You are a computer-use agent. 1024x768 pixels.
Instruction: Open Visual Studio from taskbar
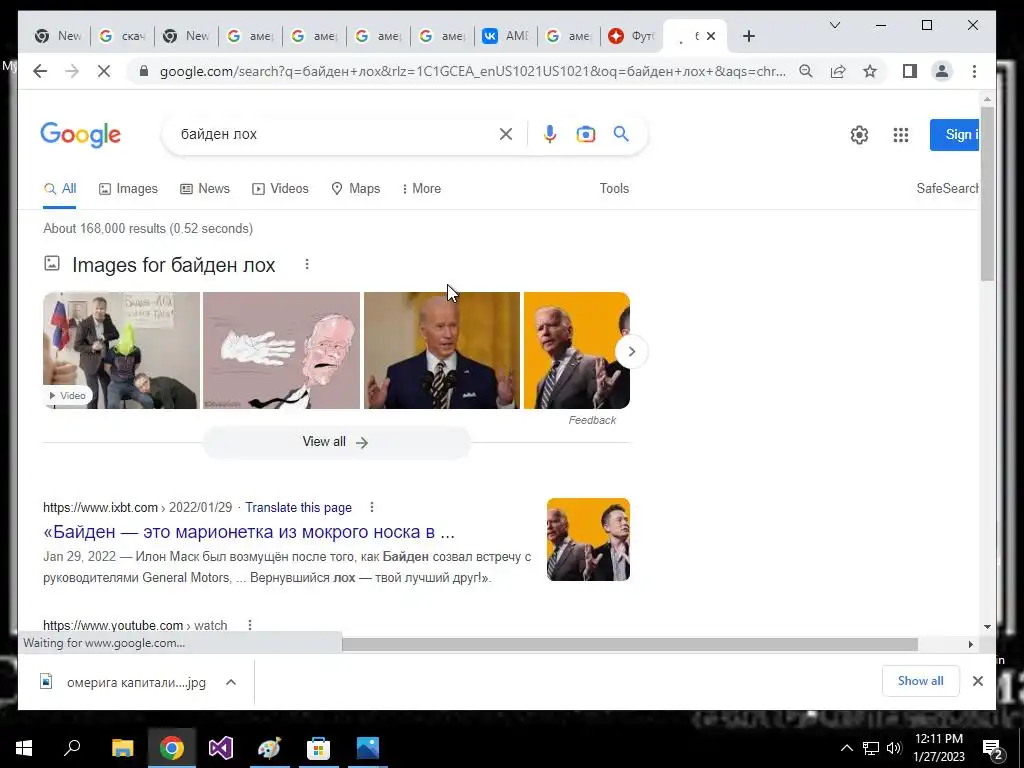click(220, 748)
